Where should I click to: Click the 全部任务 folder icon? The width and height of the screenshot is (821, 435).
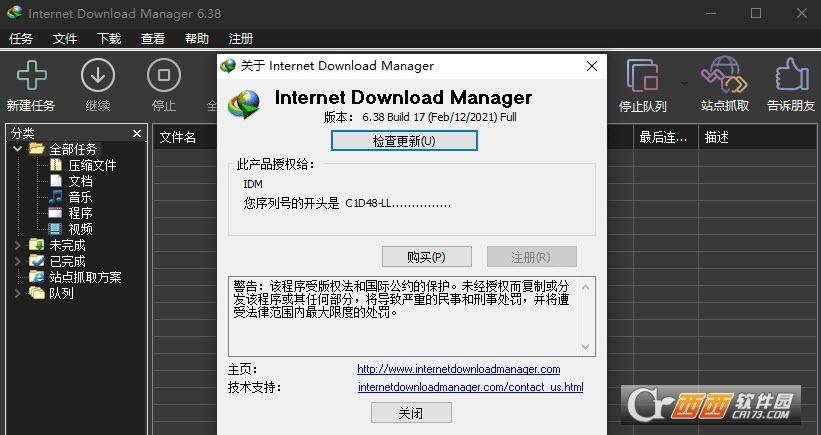[36, 149]
